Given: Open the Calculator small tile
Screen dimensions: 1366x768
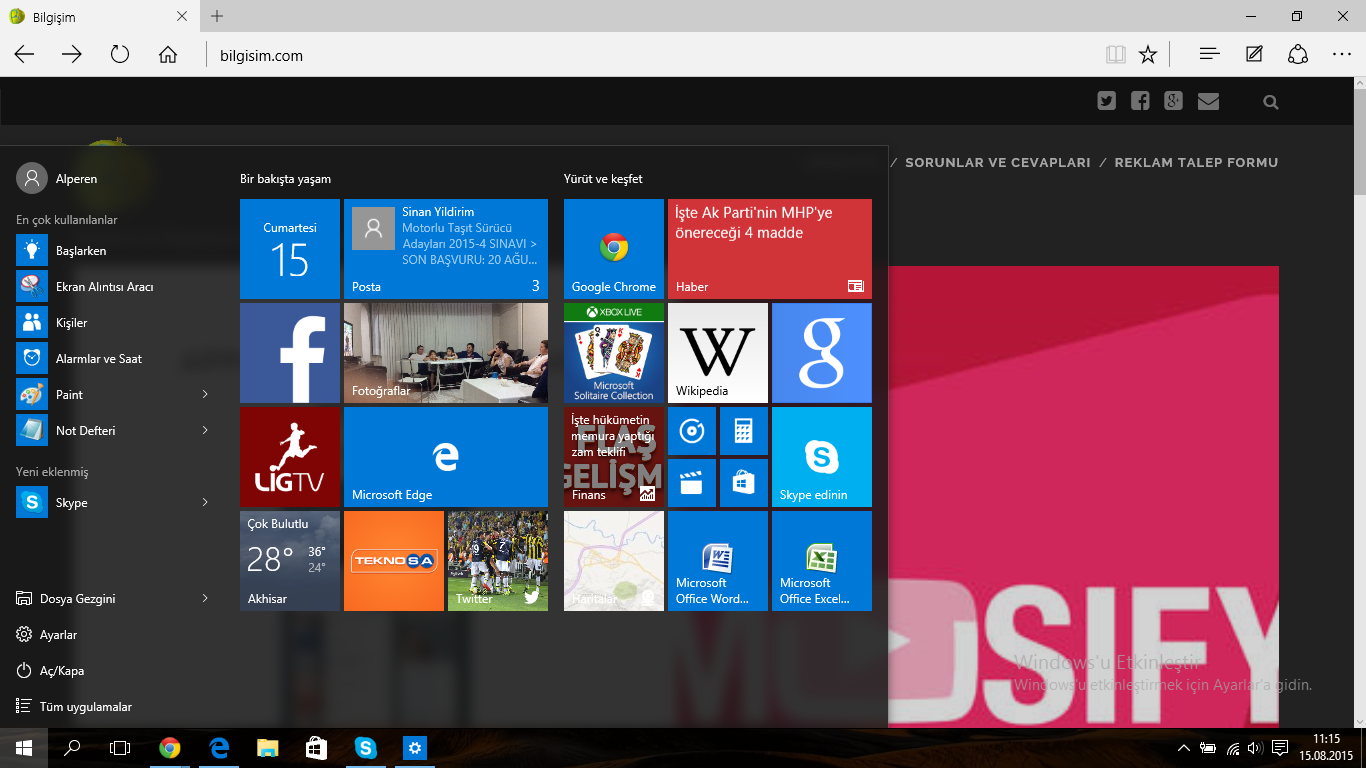Looking at the screenshot, I should pyautogui.click(x=744, y=431).
